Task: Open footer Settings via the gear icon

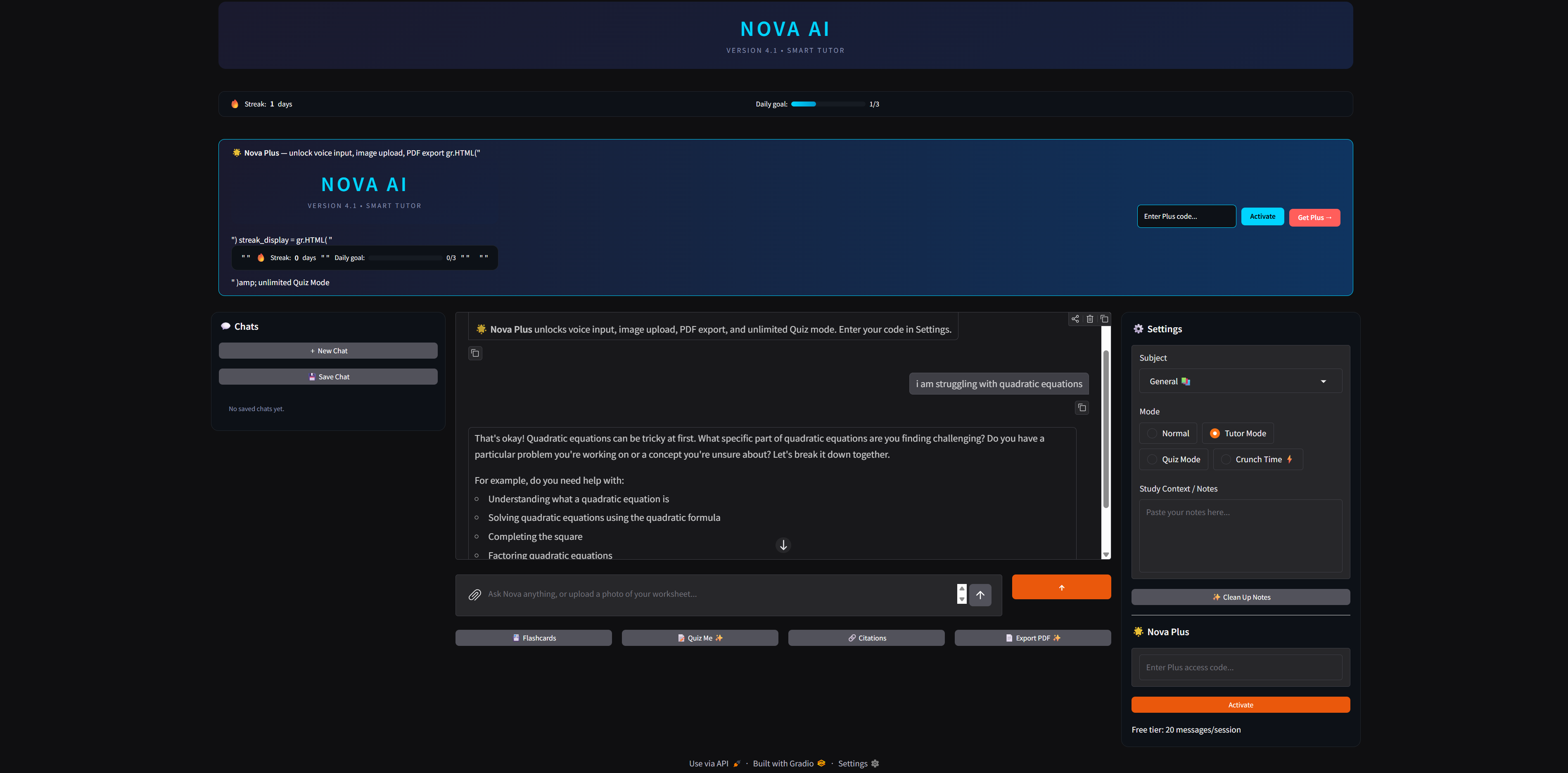Action: click(858, 763)
